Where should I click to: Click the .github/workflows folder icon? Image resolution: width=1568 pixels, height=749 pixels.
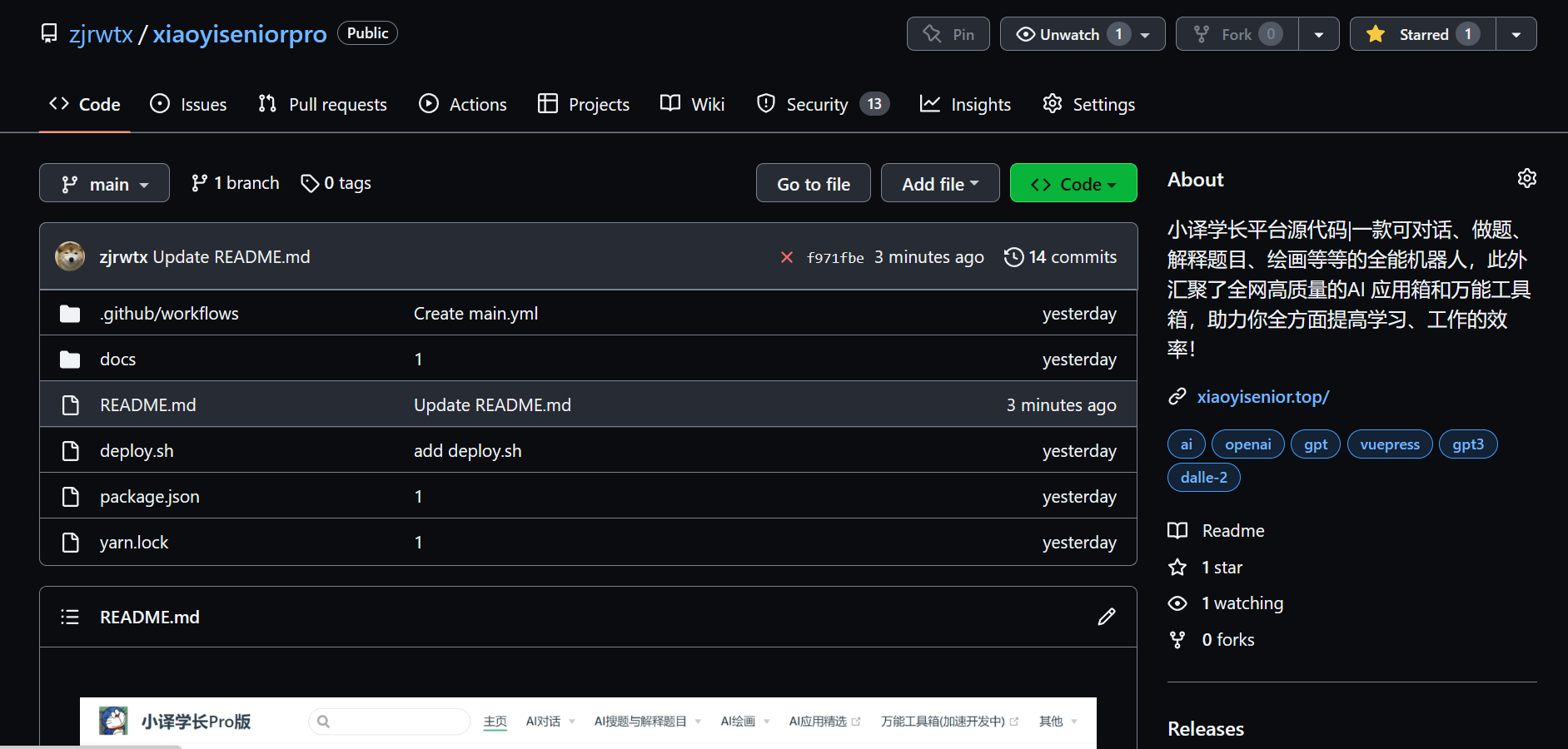tap(70, 314)
